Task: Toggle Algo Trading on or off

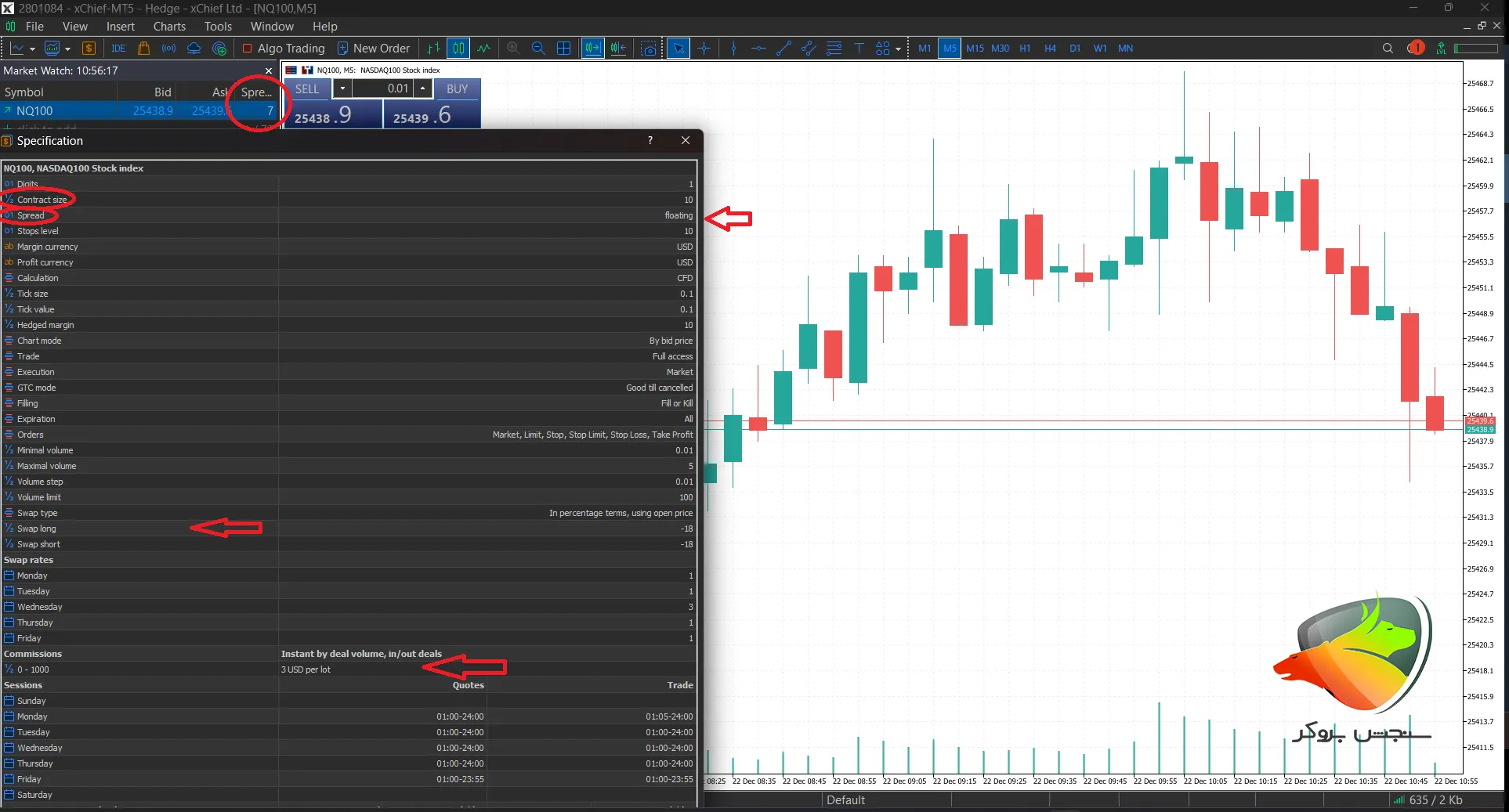Action: 283,49
